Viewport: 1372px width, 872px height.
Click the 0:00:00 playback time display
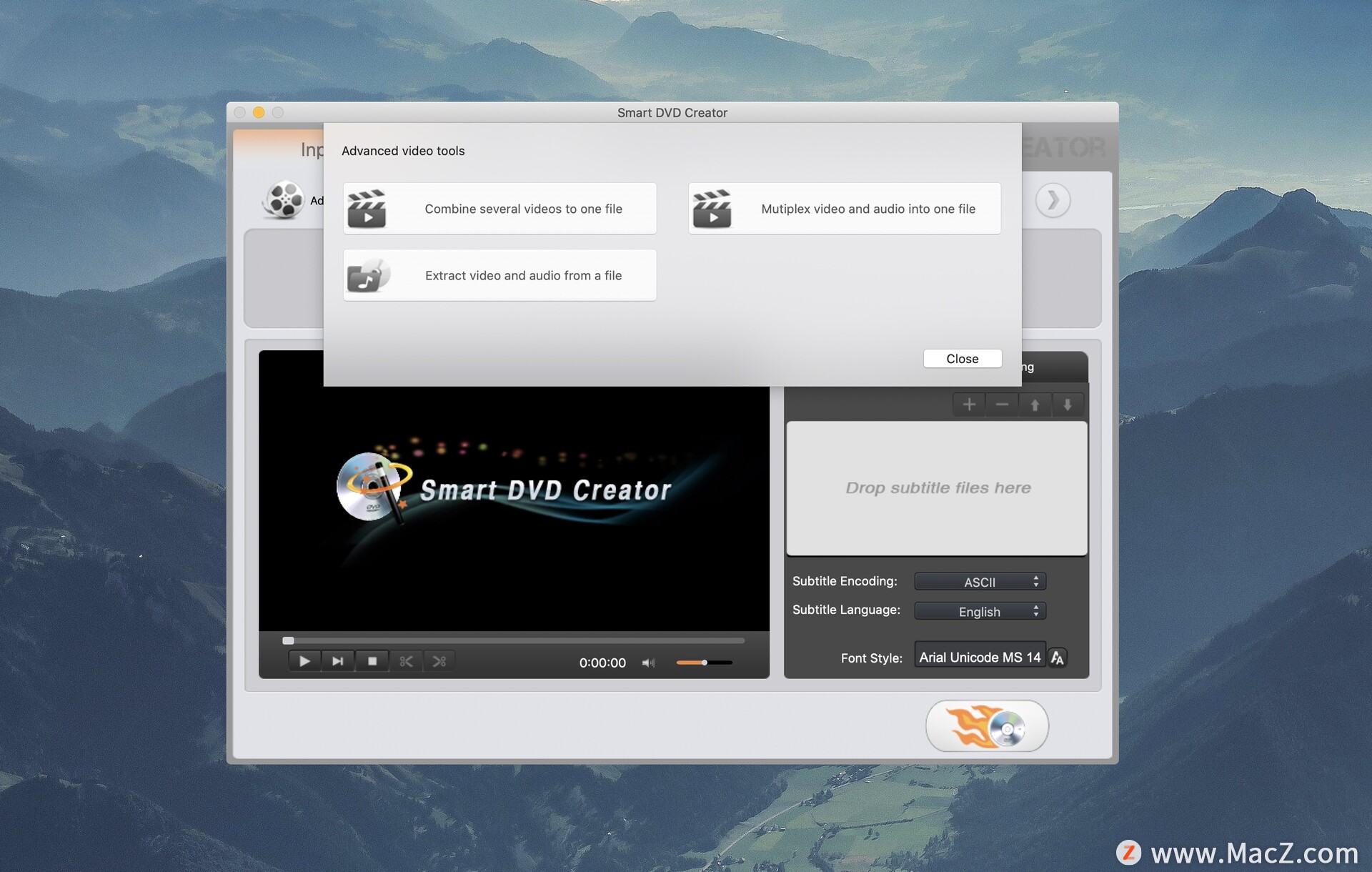602,663
